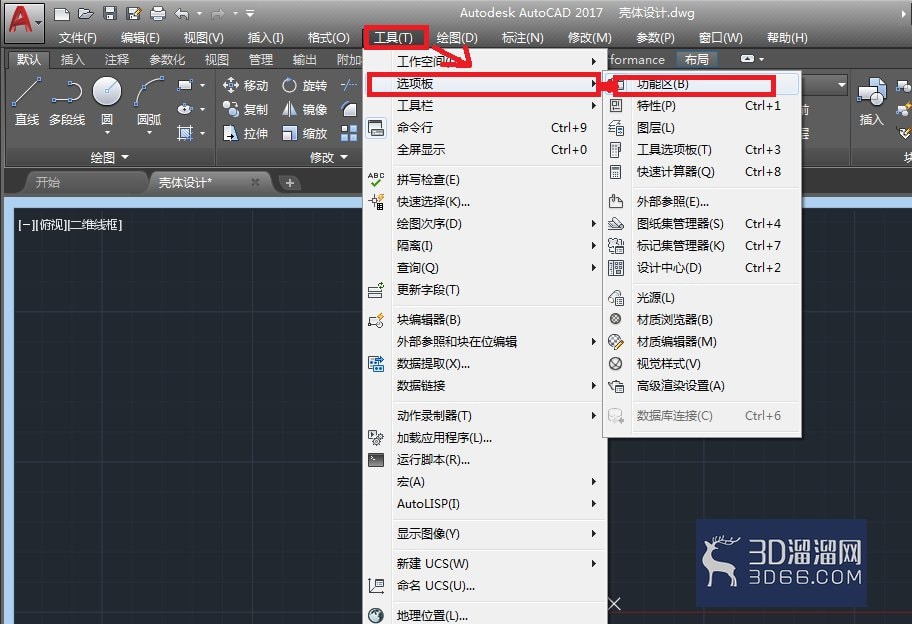912x624 pixels.
Task: Choose 命名 UCS(U)... entry
Action: click(x=484, y=586)
